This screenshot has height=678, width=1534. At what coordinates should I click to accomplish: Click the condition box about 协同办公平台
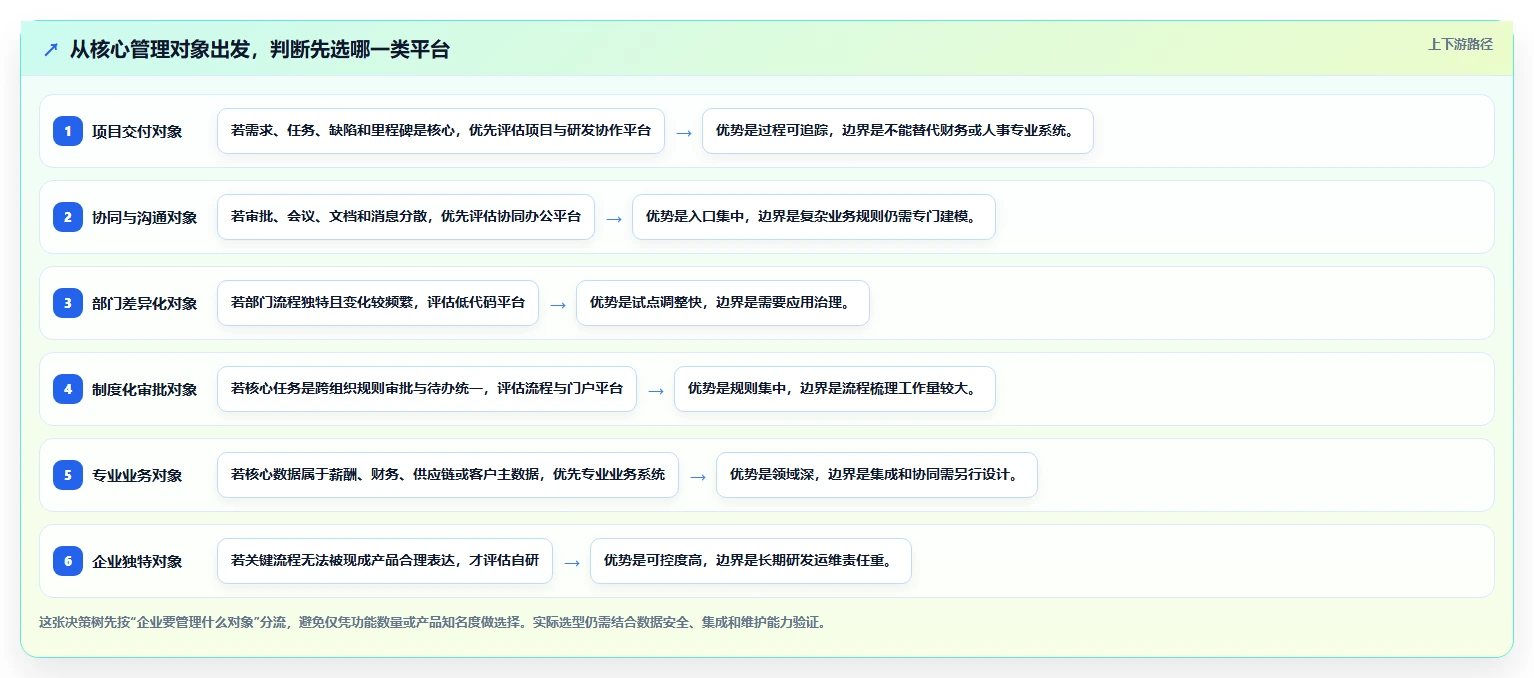point(406,217)
